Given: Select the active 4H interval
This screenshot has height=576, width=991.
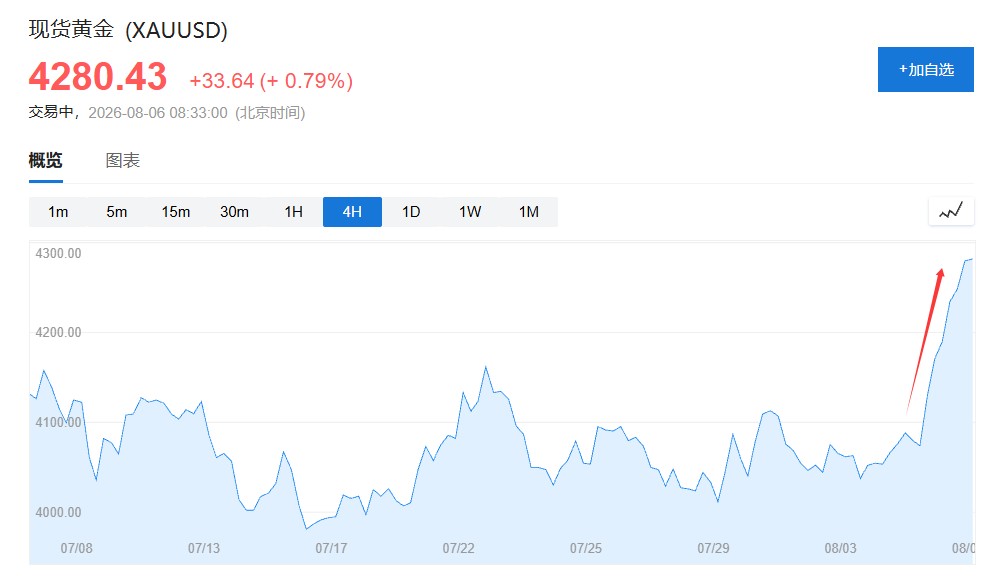Looking at the screenshot, I should [x=352, y=212].
